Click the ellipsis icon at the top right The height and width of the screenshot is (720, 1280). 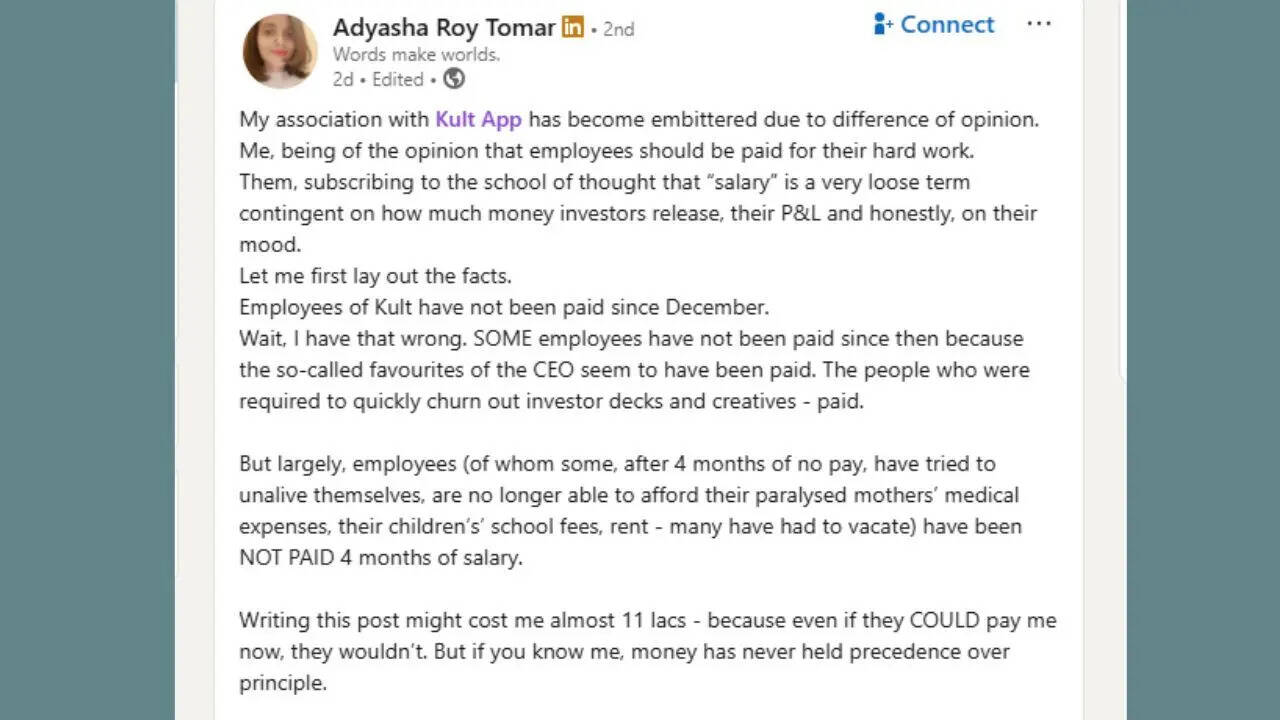coord(1039,24)
